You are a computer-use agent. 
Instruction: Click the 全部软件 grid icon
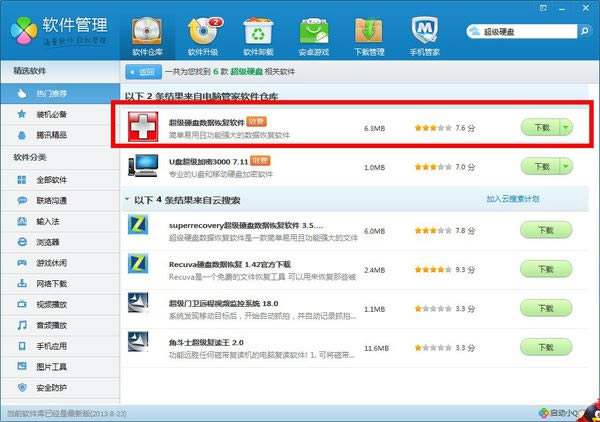pyautogui.click(x=22, y=180)
